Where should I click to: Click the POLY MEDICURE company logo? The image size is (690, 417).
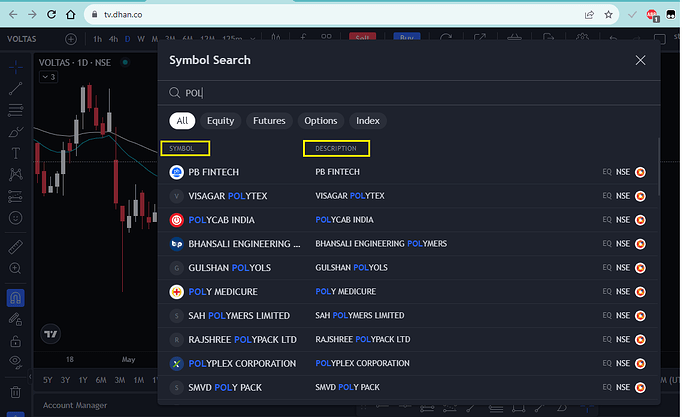coord(176,292)
